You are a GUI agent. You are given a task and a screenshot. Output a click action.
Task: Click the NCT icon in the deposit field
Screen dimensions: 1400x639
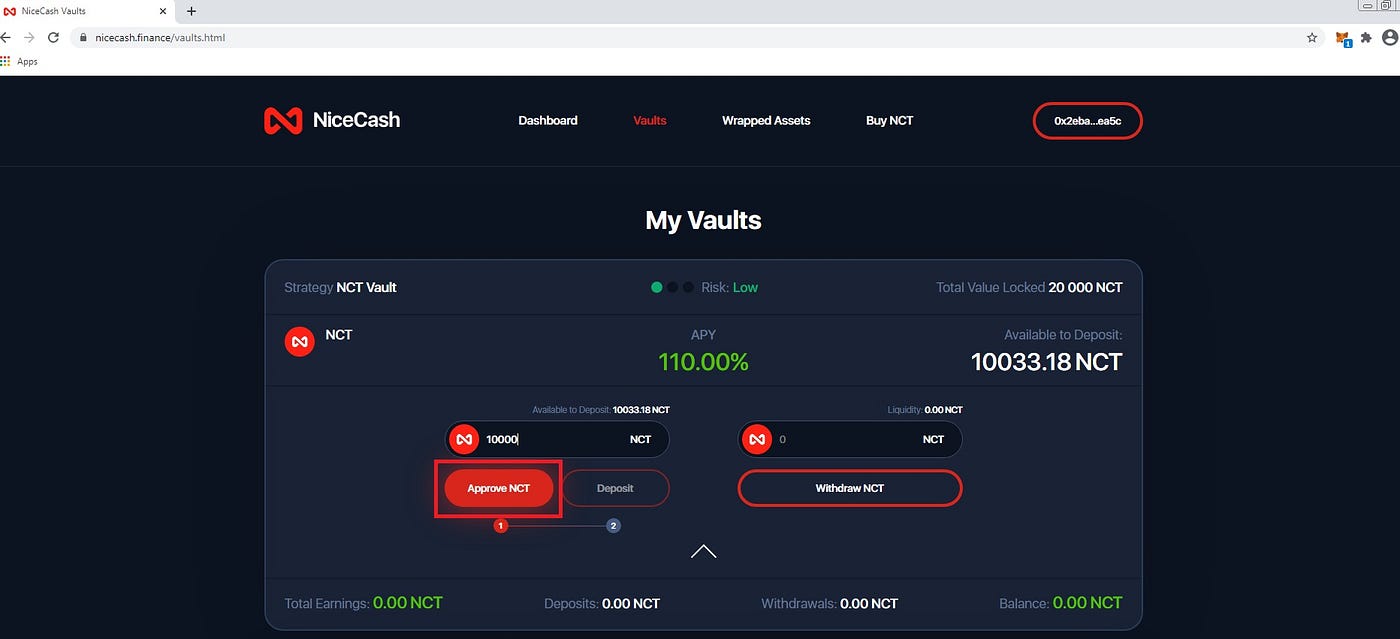click(464, 439)
